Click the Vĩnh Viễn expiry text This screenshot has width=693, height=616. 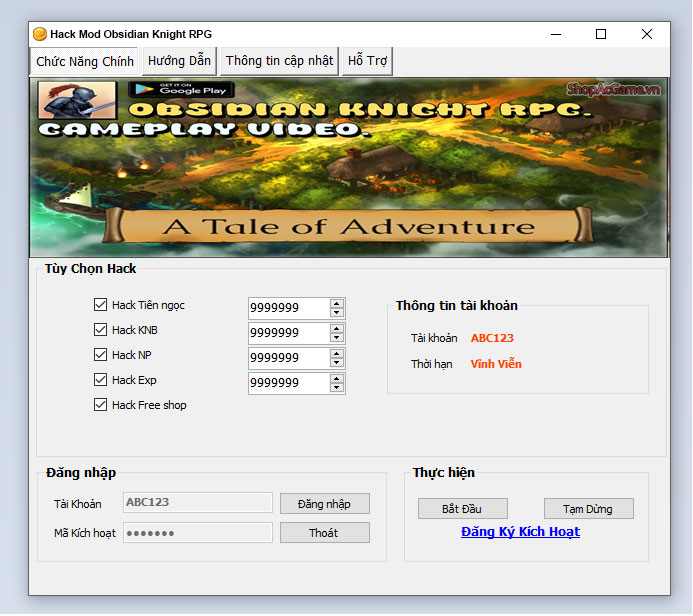coord(496,364)
